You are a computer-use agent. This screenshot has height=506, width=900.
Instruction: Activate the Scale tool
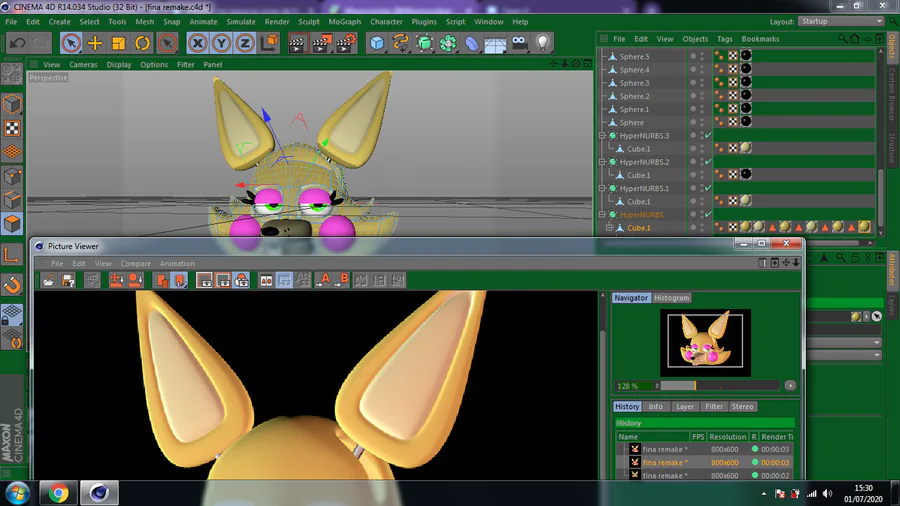tap(118, 43)
